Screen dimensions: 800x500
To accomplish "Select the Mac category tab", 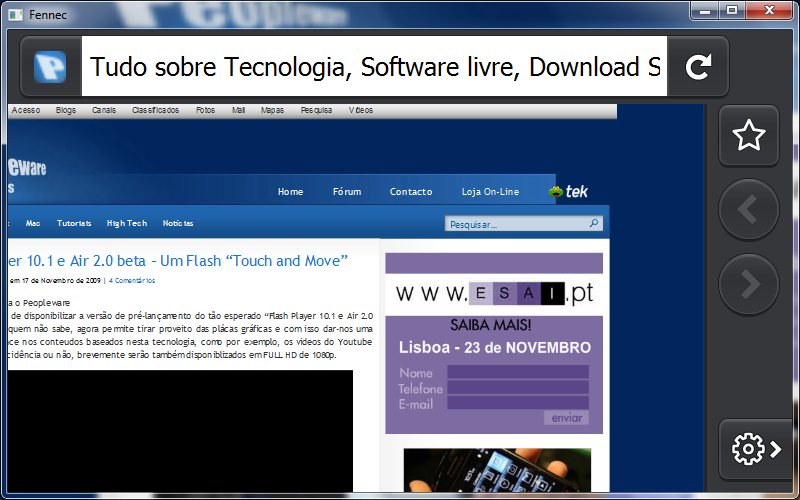I will pos(33,223).
